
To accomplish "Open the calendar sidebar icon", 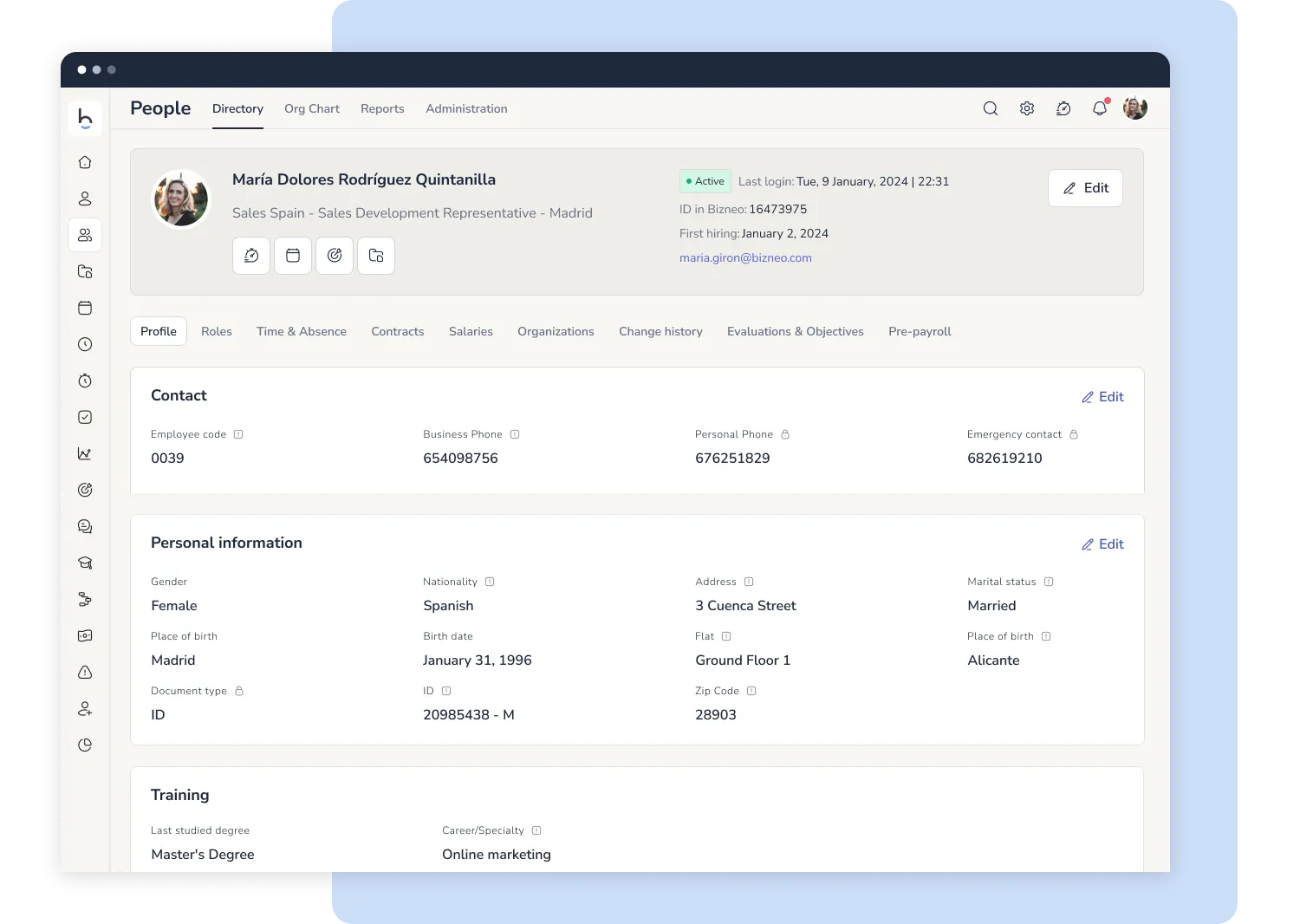I will [x=85, y=308].
